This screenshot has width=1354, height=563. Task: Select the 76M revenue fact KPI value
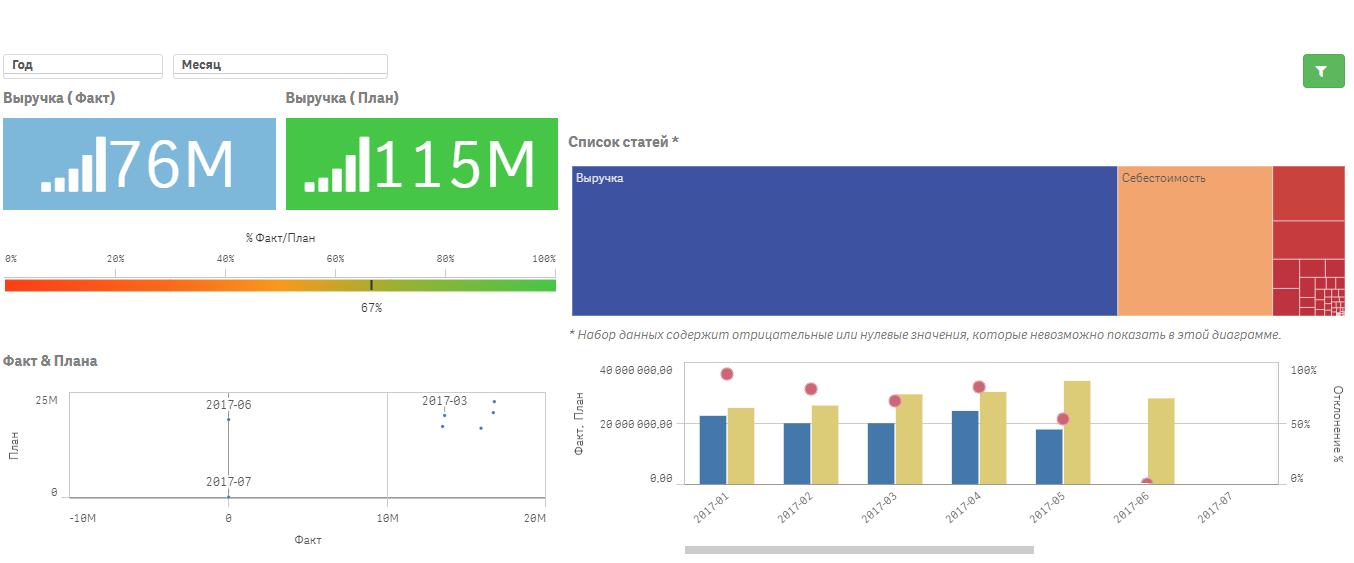[172, 165]
